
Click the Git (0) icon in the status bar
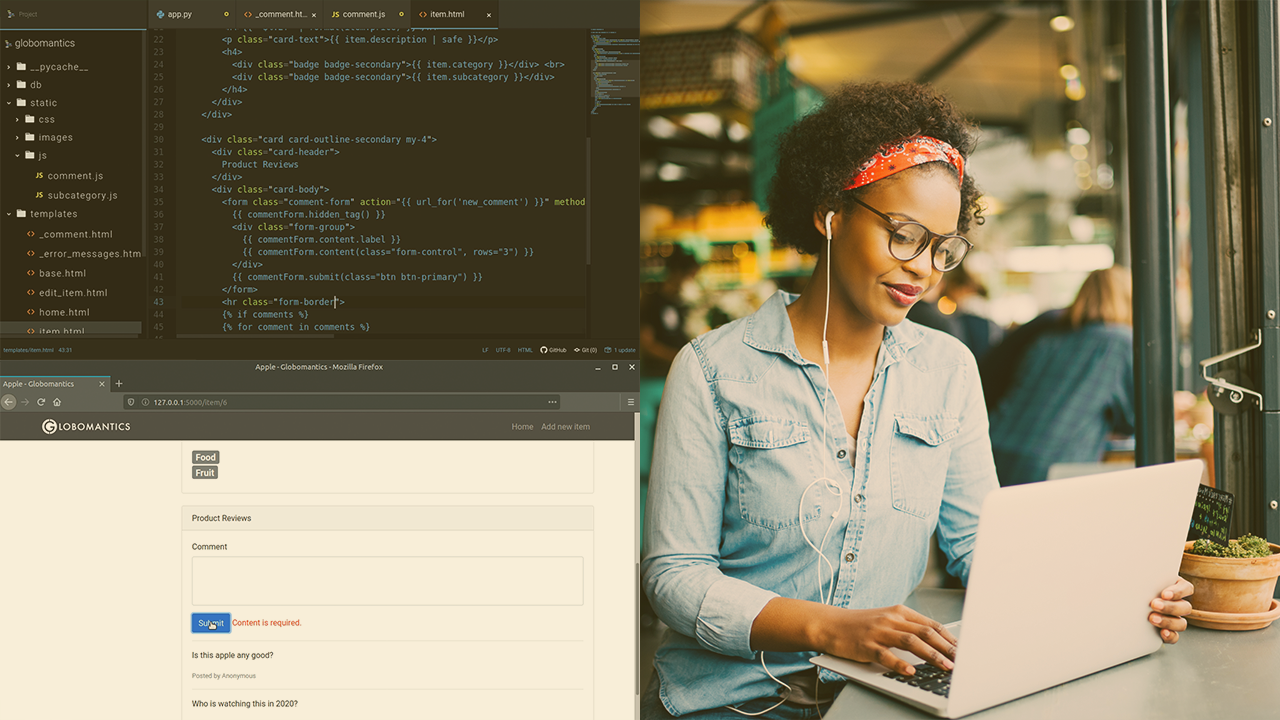tap(586, 350)
